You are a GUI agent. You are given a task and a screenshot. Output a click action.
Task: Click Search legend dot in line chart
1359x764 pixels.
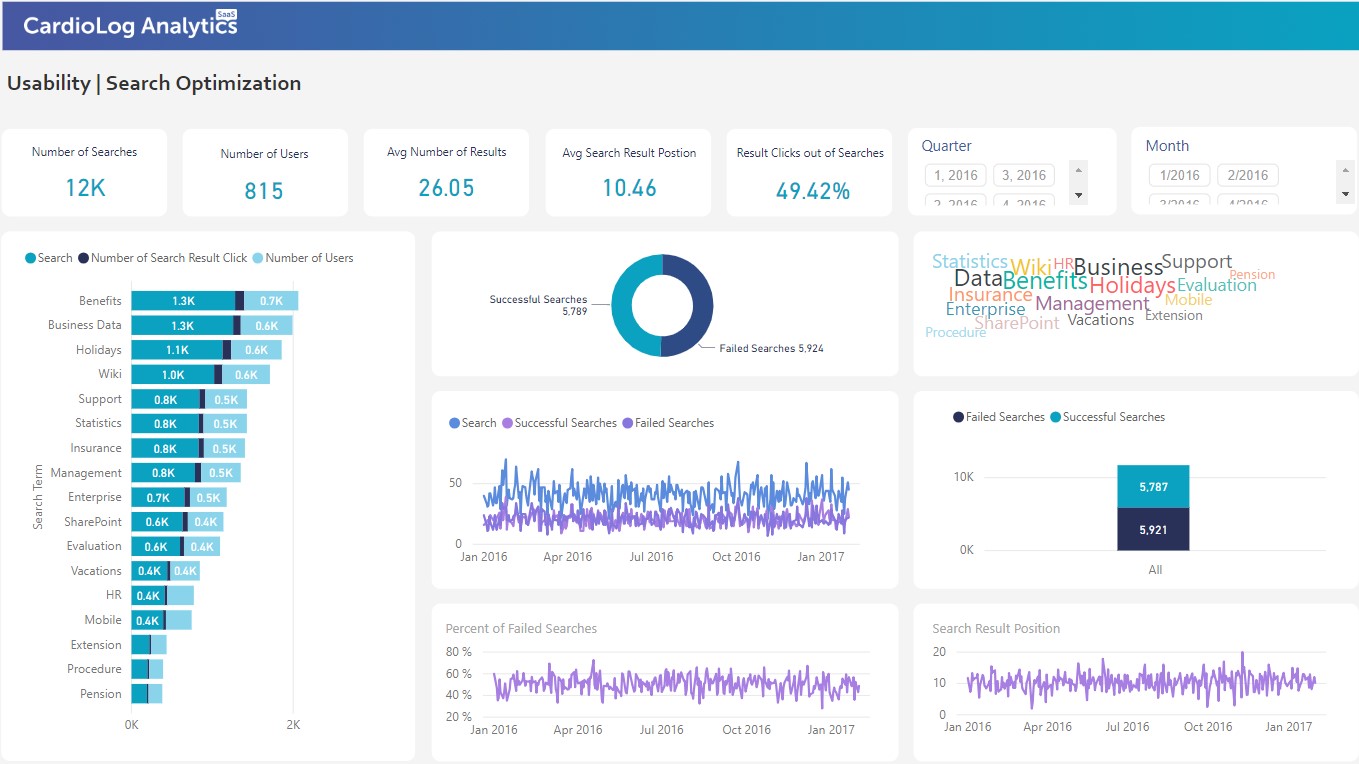coord(455,423)
